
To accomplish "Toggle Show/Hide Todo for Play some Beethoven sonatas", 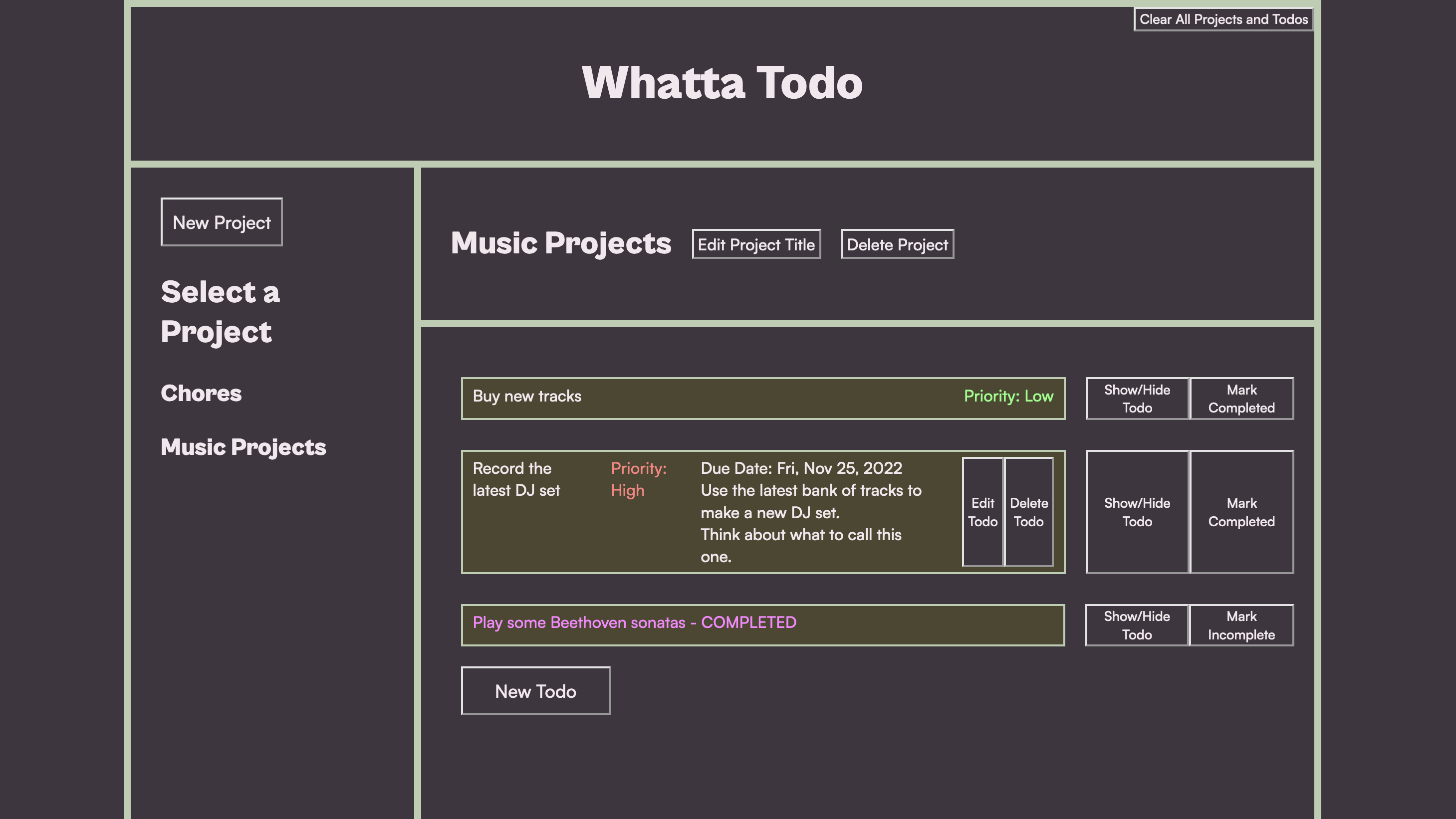I will pos(1137,625).
